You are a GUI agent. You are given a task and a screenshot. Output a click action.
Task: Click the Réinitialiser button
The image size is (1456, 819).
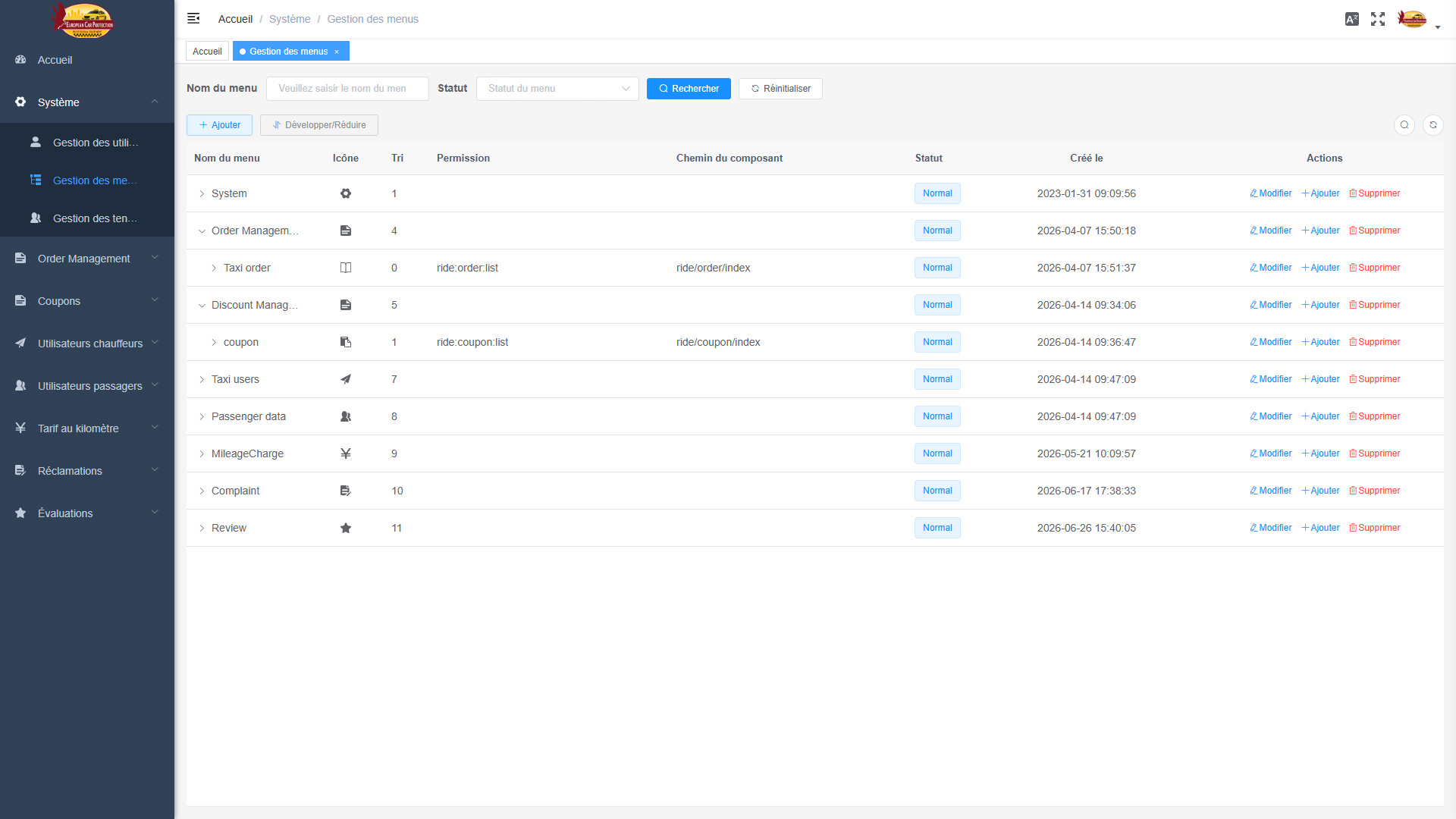click(x=780, y=89)
